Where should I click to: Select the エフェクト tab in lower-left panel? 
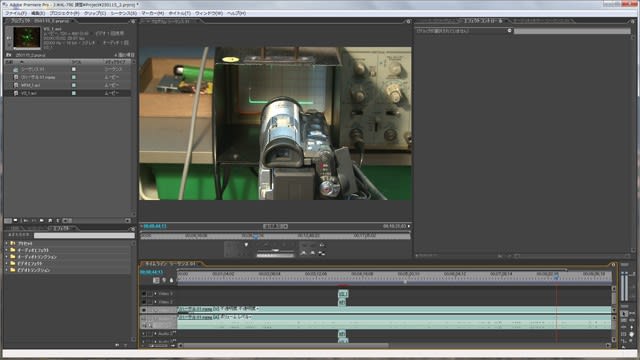point(61,228)
